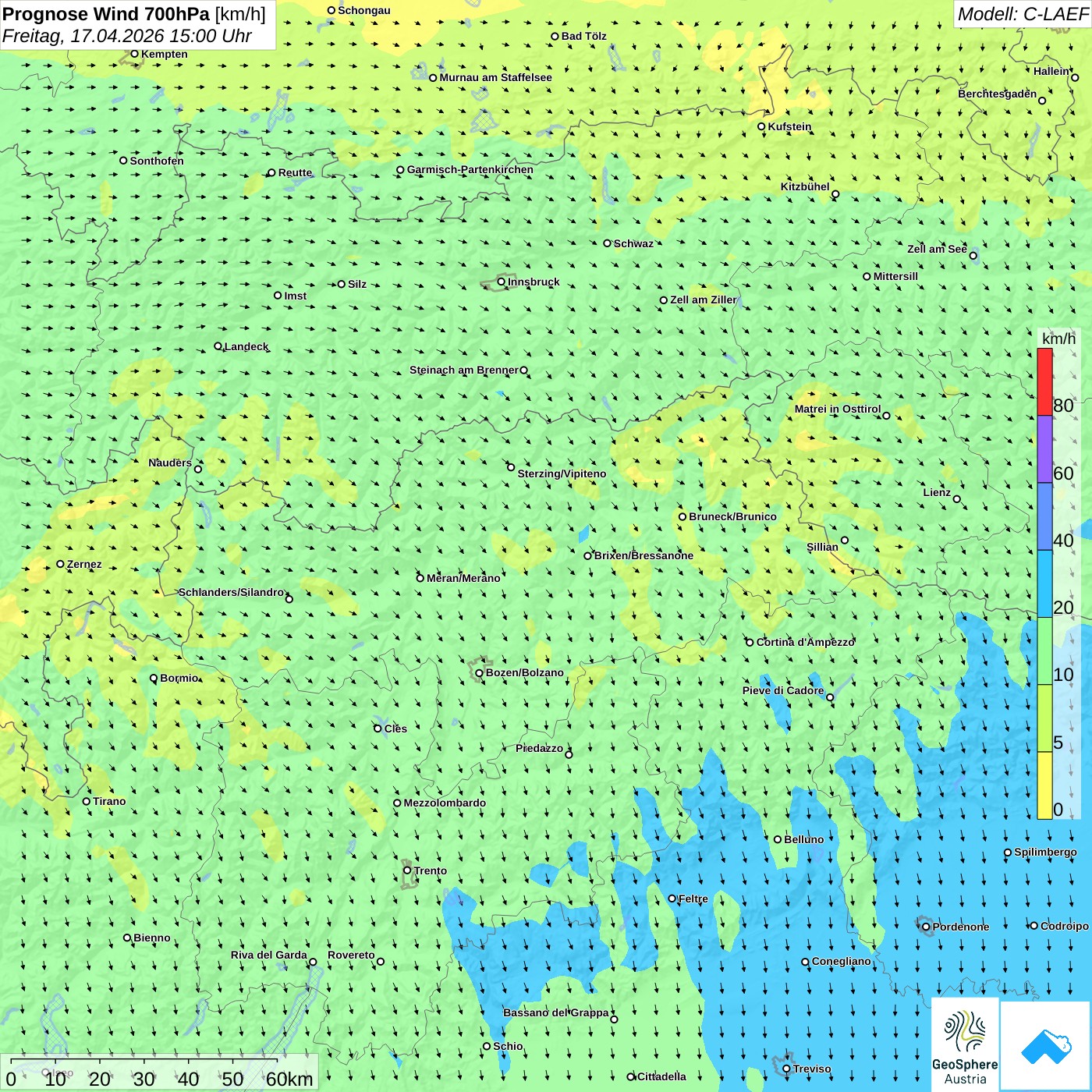
Task: Click the date 'Freitag, 17.04.2026 15:00 Uhr'
Action: (127, 36)
